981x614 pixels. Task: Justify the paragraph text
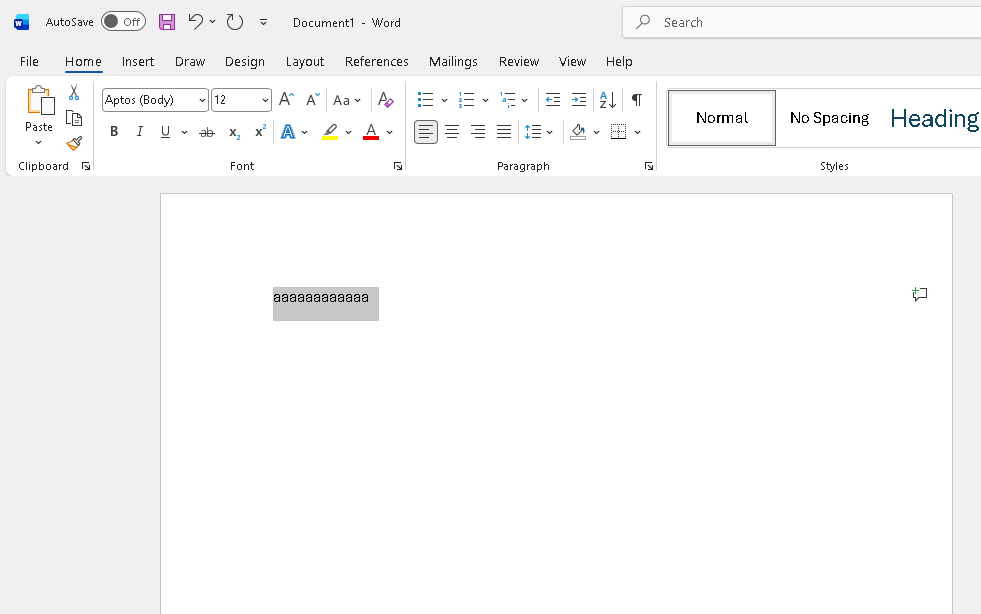coord(504,132)
